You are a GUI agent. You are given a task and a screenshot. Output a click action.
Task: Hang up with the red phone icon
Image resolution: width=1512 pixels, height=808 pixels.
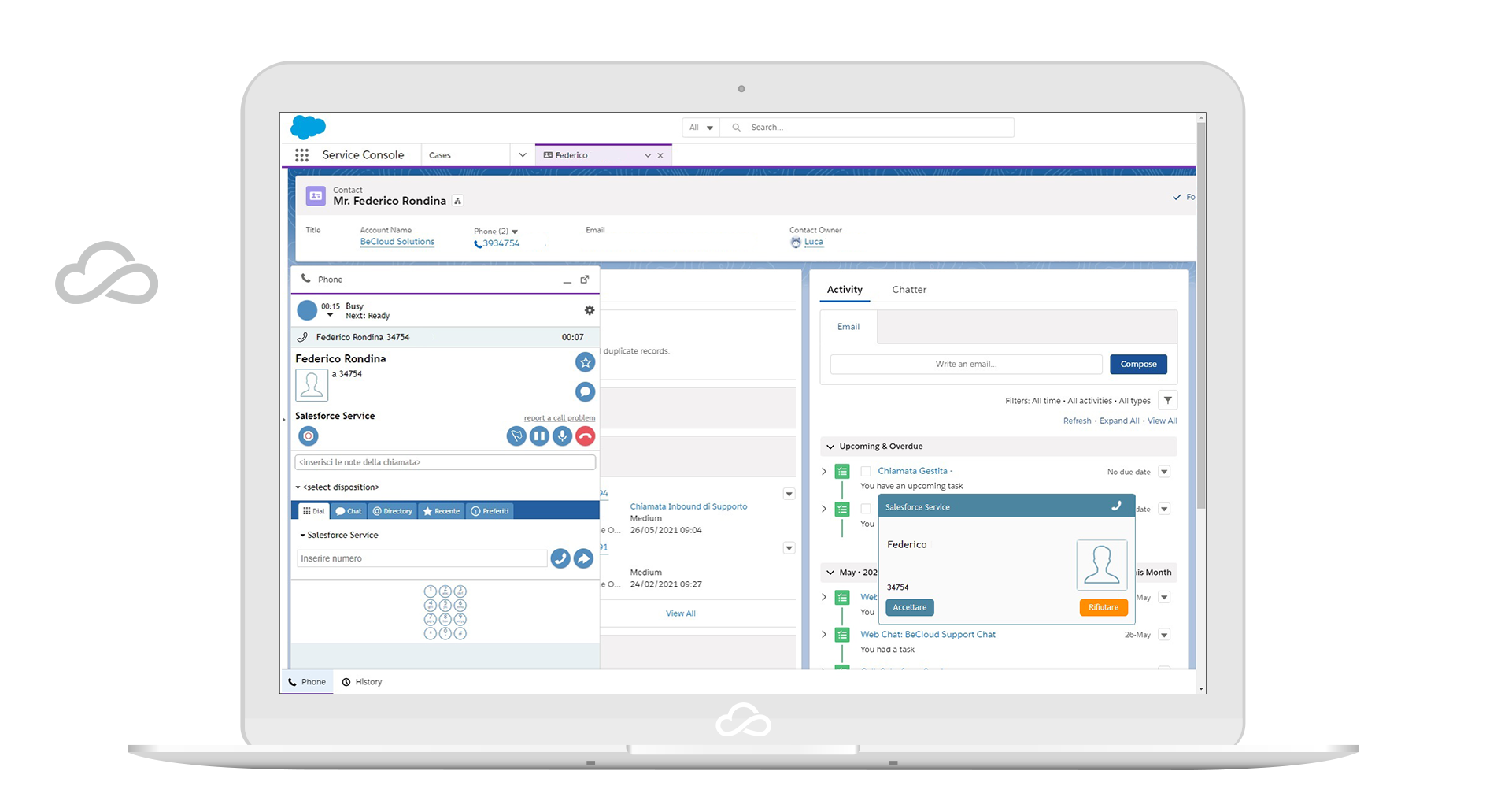pos(585,436)
